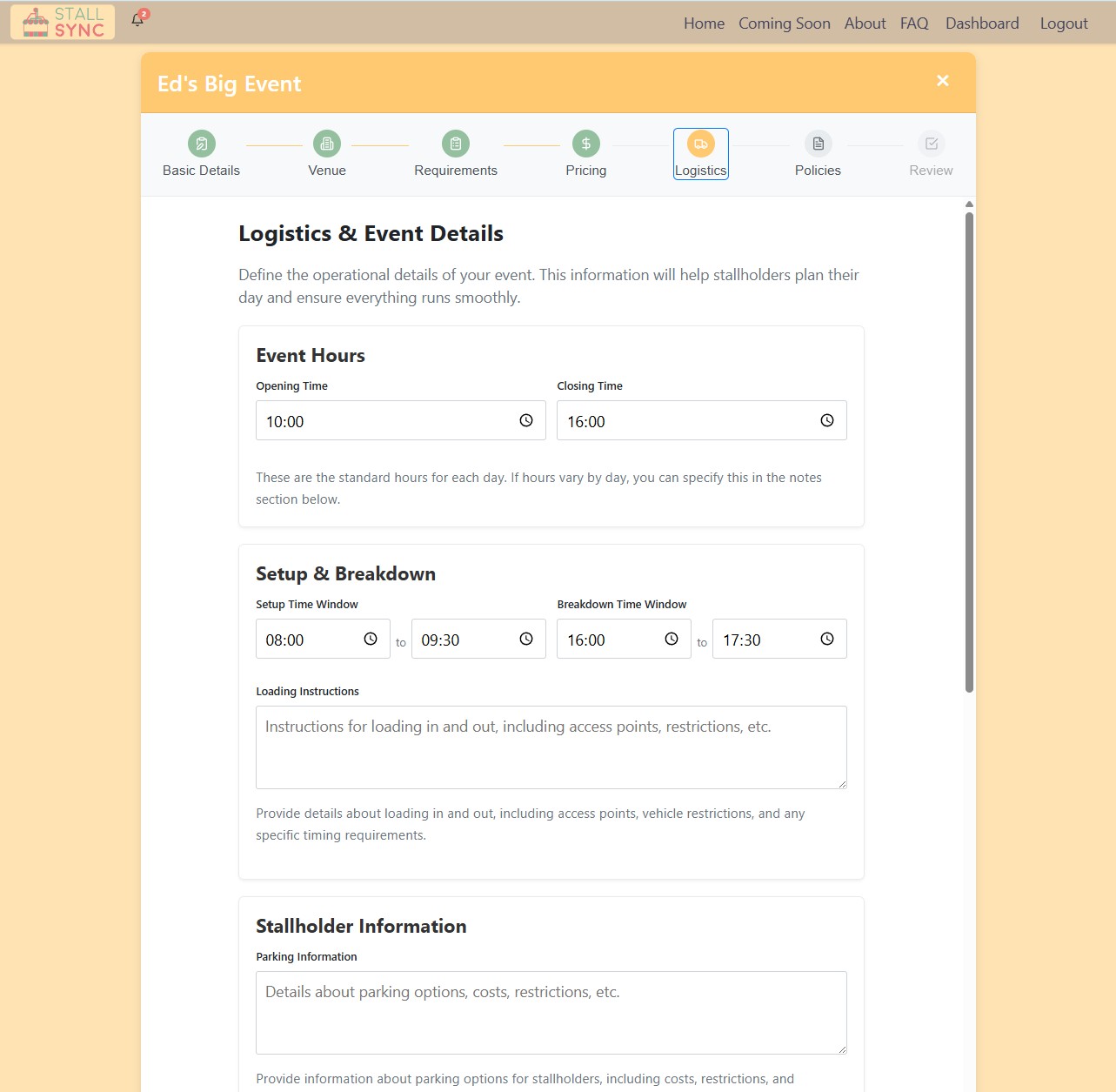Select the Basic Details step label
Image resolution: width=1116 pixels, height=1092 pixels.
[x=201, y=171]
